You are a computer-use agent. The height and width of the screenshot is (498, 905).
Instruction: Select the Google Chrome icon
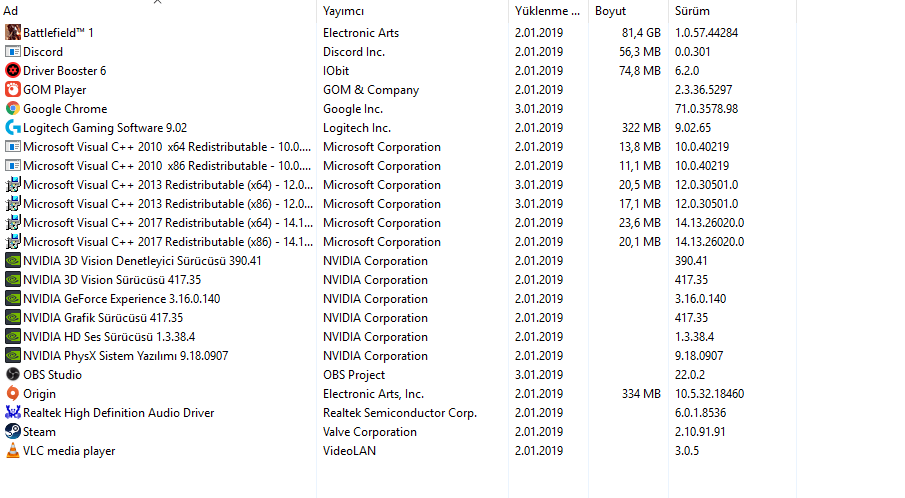13,108
